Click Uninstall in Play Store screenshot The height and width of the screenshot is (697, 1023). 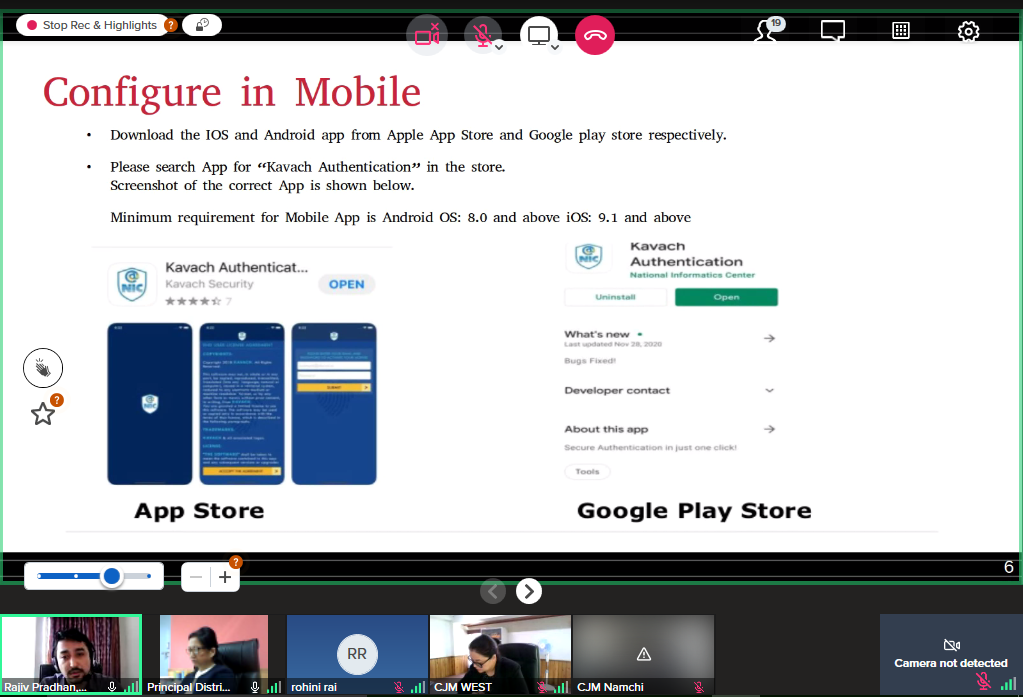[615, 297]
